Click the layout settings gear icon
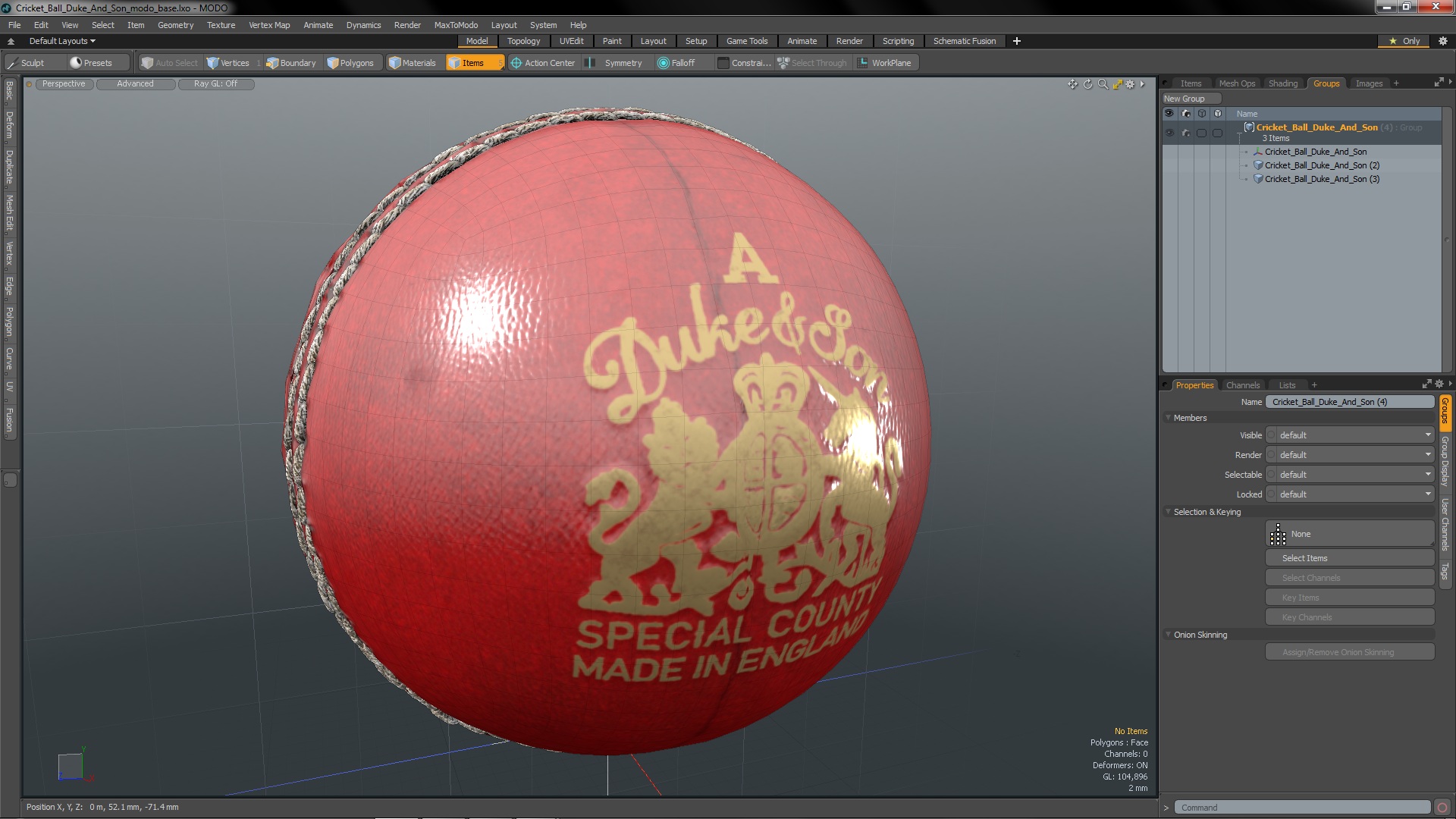This screenshot has height=819, width=1456. click(1442, 41)
